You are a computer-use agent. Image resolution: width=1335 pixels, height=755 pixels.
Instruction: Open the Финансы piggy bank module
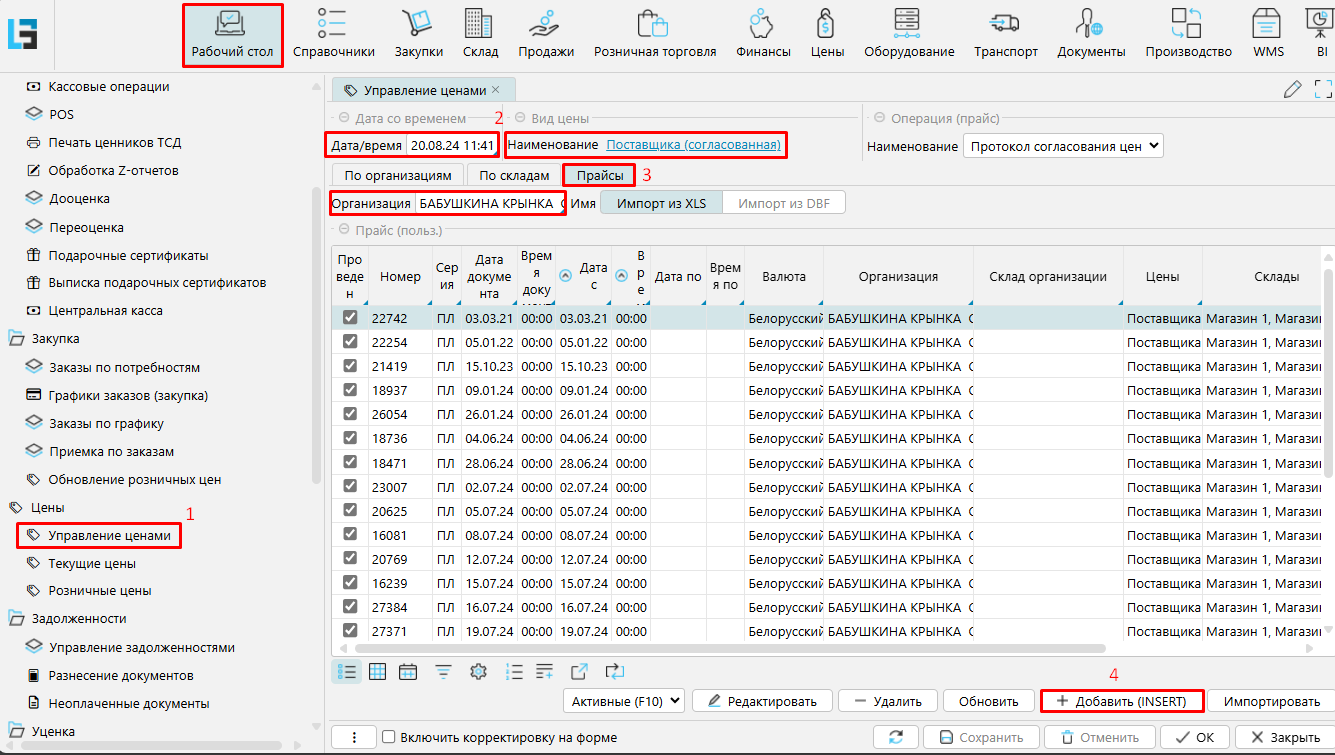point(763,33)
